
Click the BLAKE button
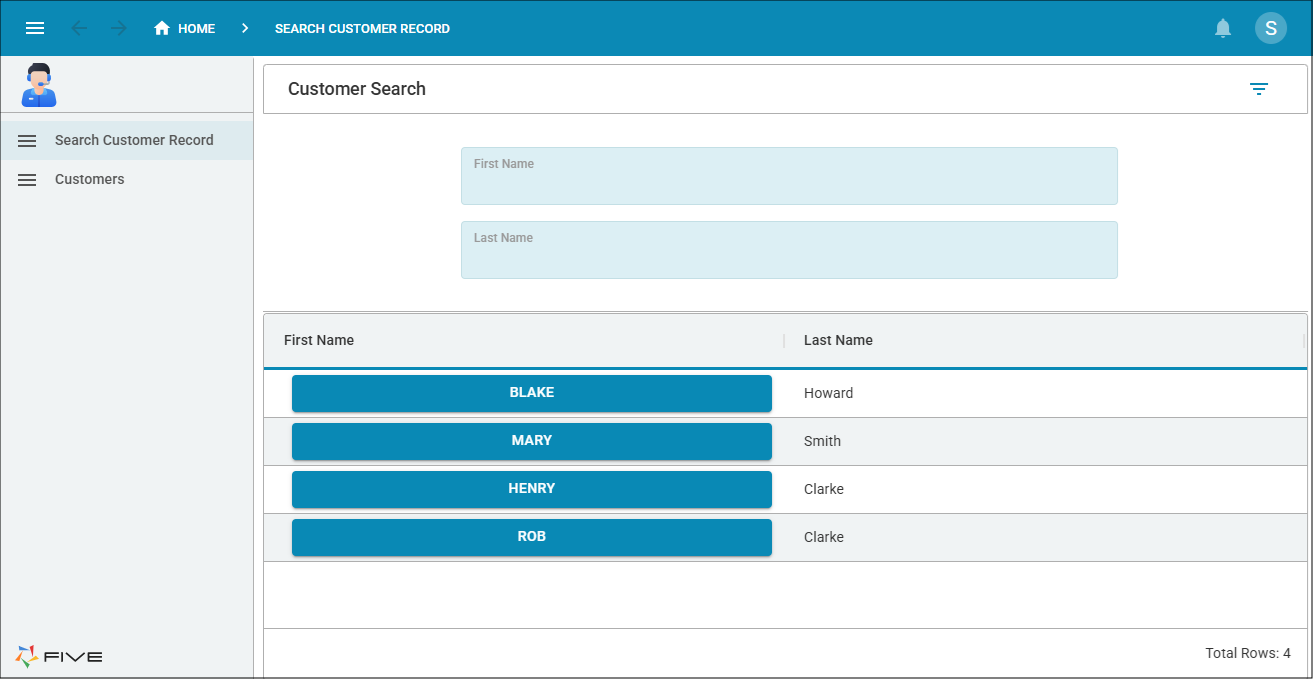point(532,393)
